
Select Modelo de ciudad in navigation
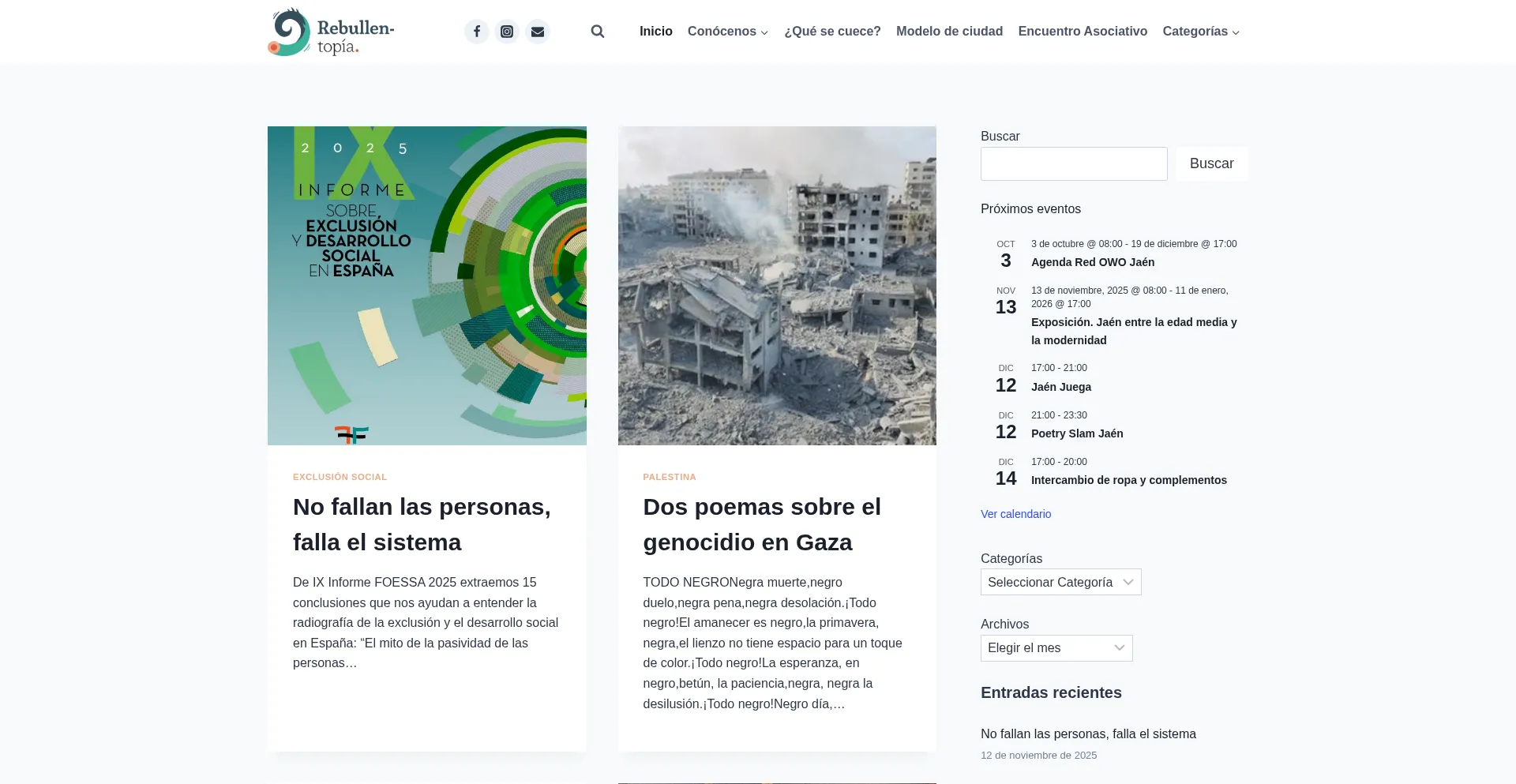coord(949,32)
